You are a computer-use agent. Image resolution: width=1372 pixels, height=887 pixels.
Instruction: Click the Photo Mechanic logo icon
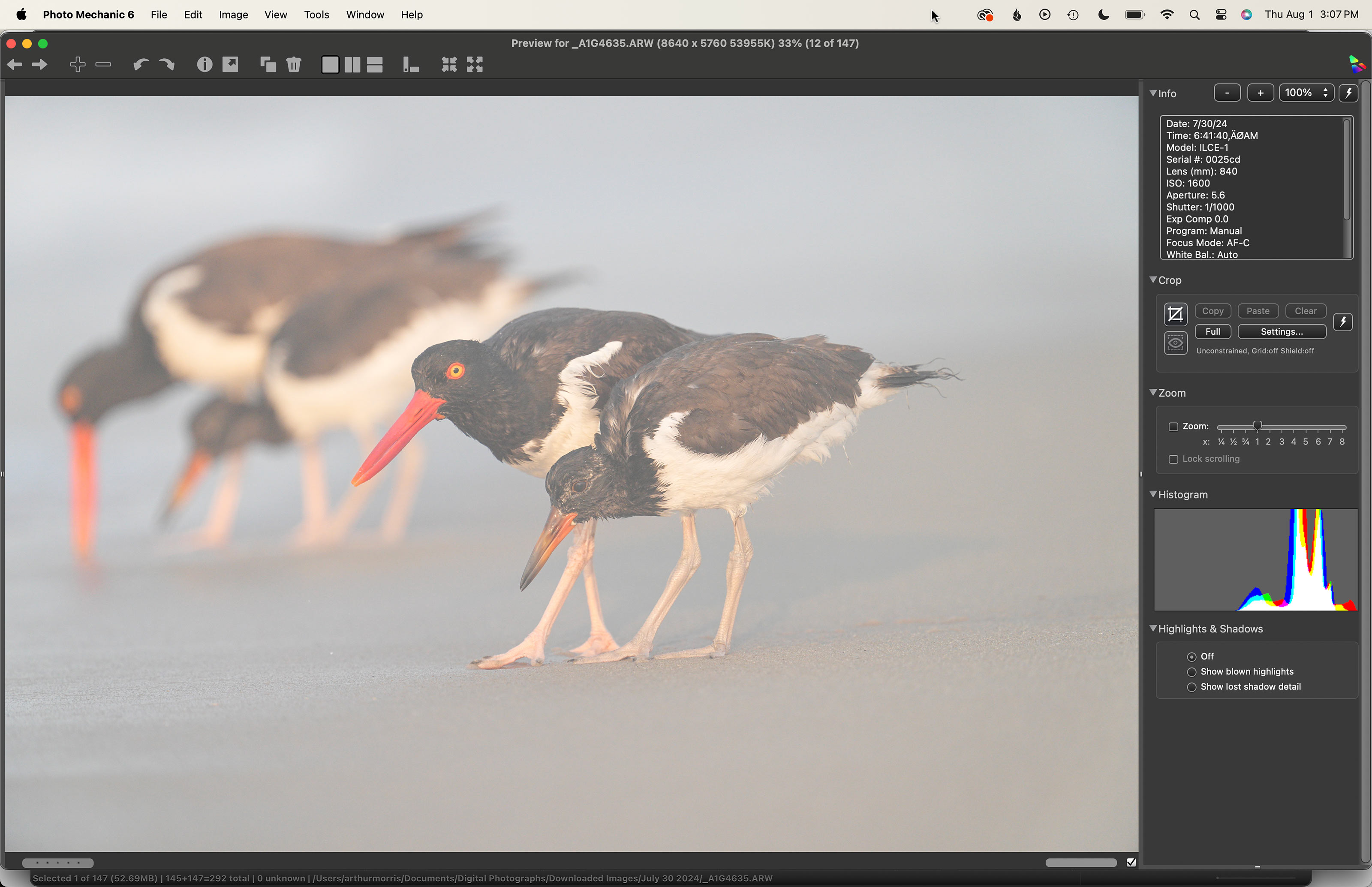1357,64
